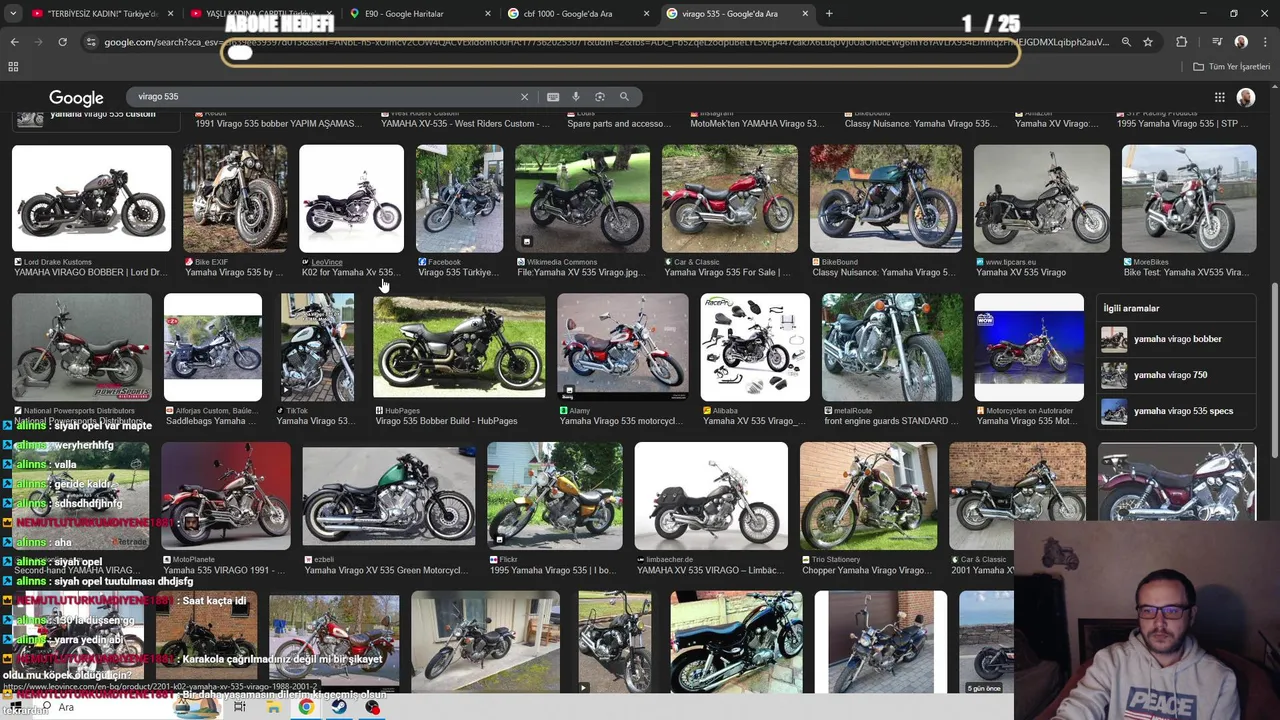Viewport: 1280px width, 720px height.
Task: Open Flickr 1995 Virago 535 image
Action: click(x=555, y=496)
